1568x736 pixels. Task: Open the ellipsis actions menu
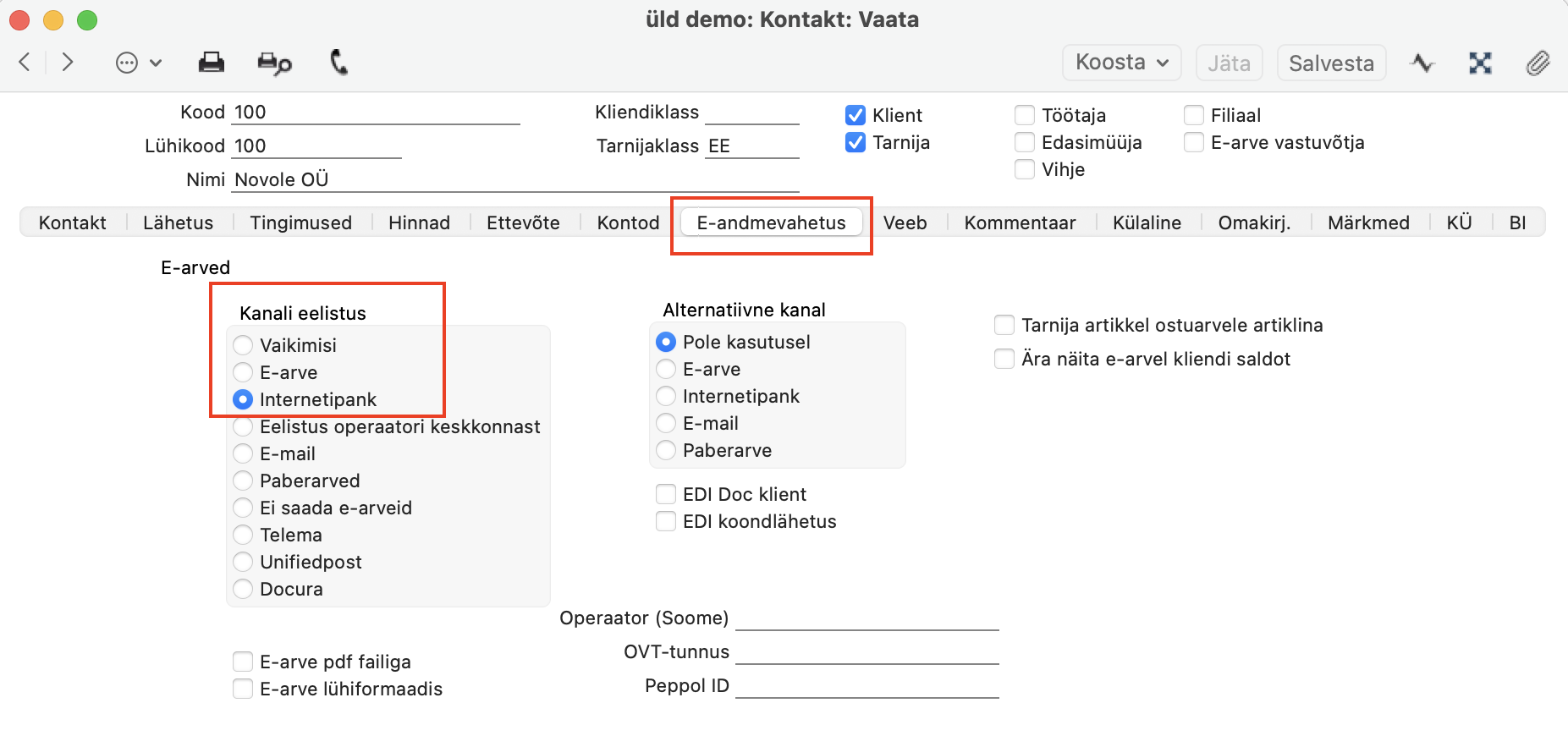pyautogui.click(x=138, y=63)
